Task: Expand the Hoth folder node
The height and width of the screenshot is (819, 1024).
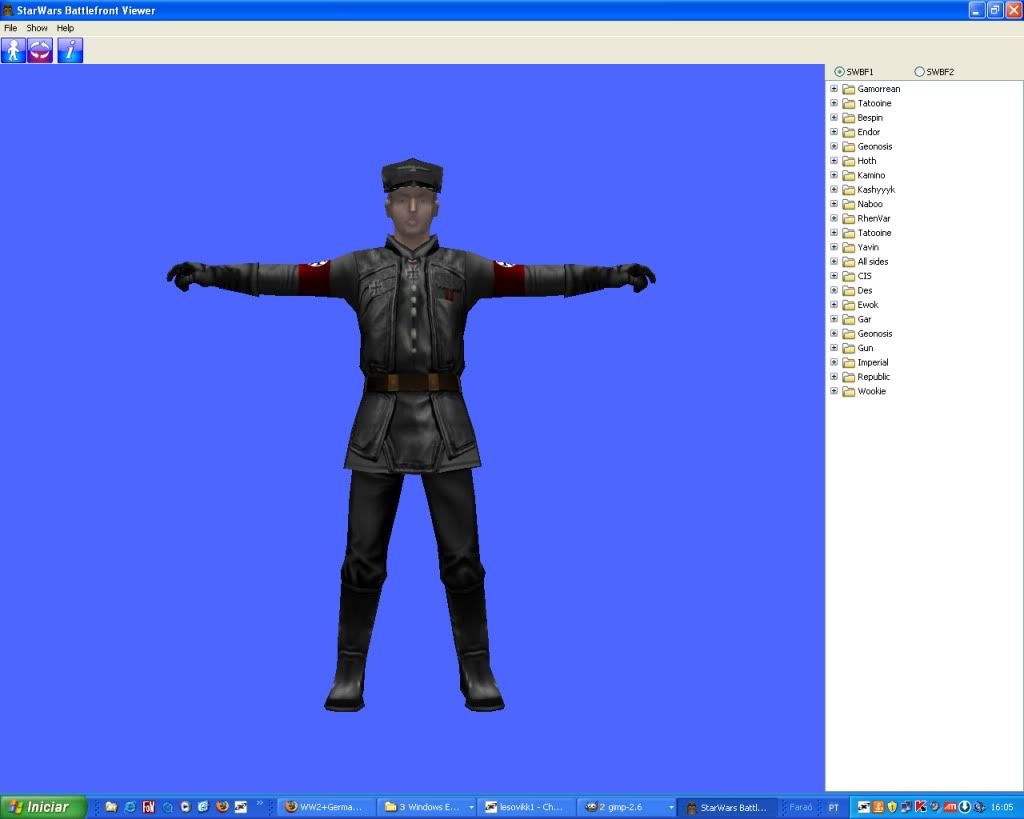Action: (x=834, y=161)
